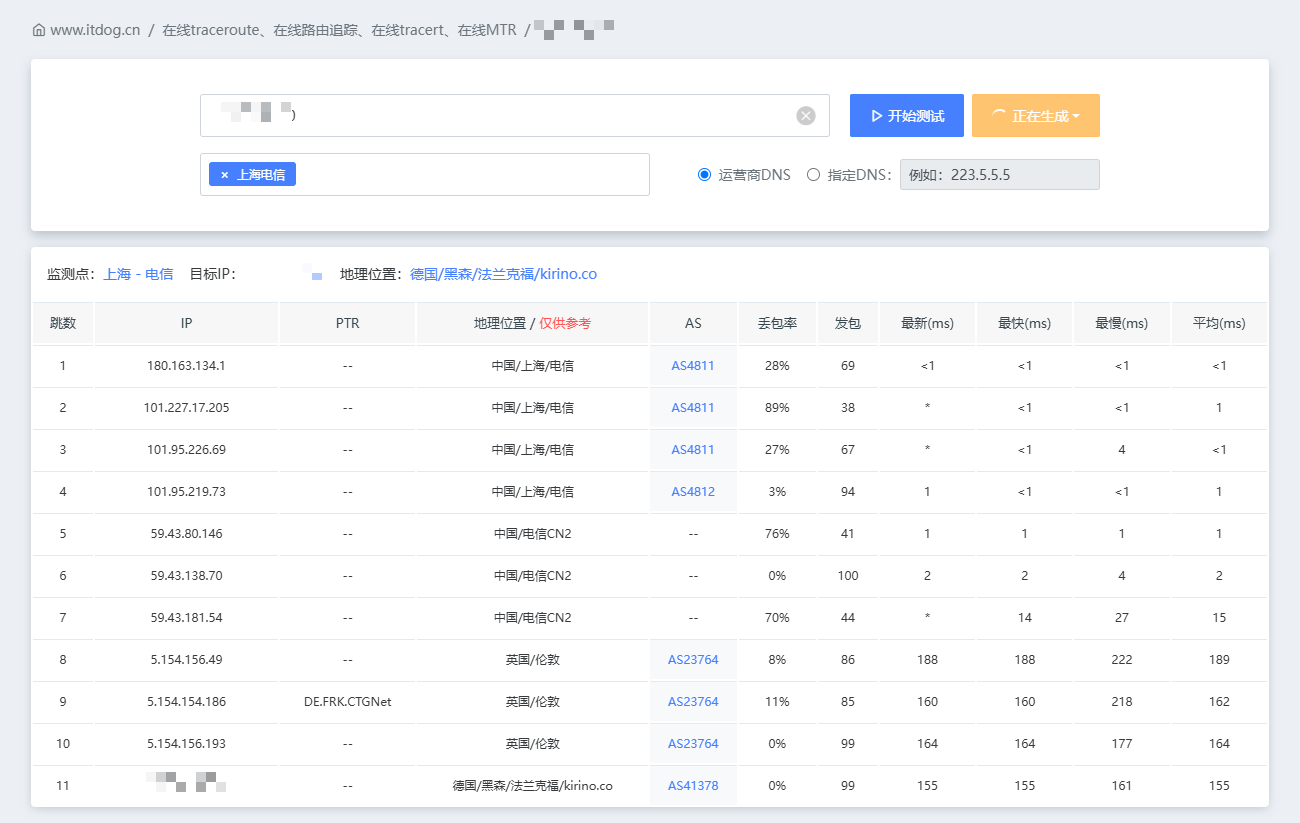1300x823 pixels.
Task: Select the 运营商DNS radio option
Action: (704, 175)
